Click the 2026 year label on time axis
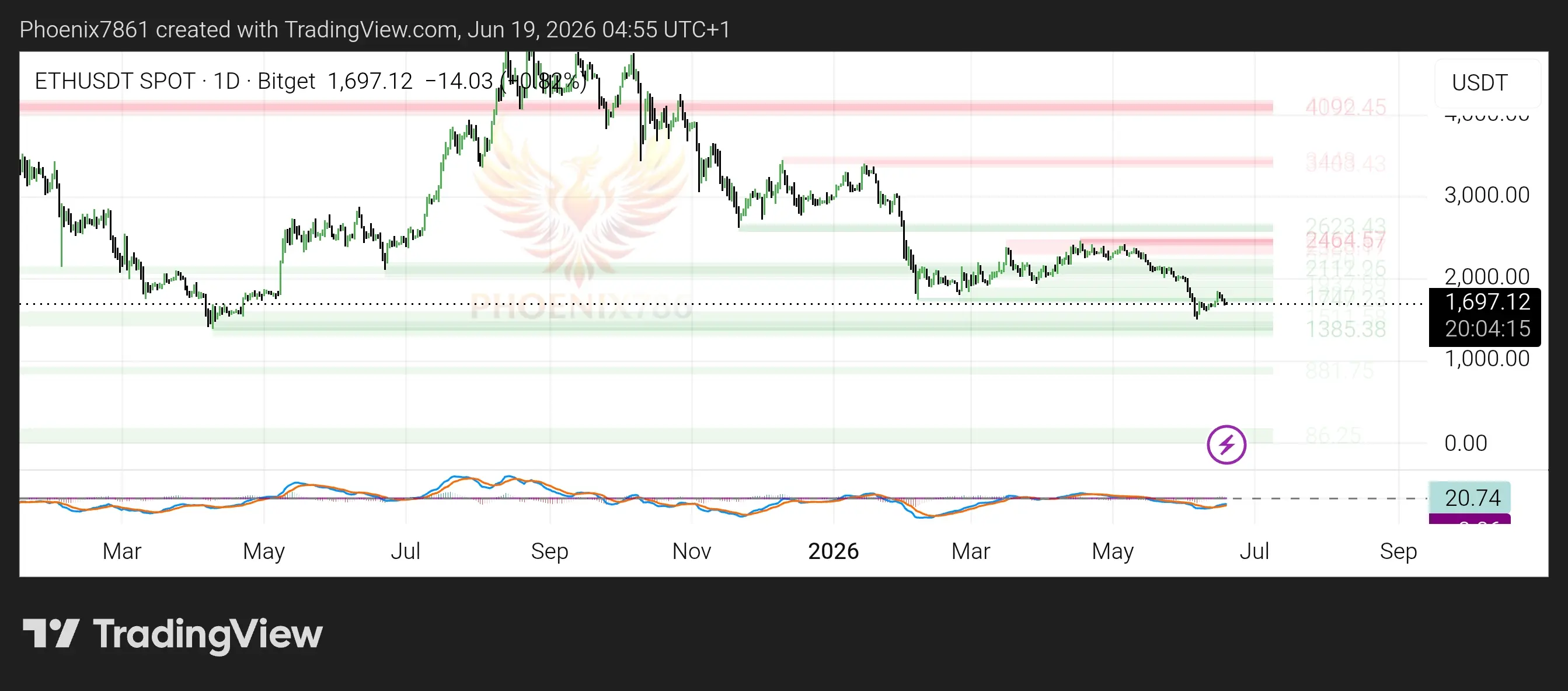1568x691 pixels. pos(832,551)
